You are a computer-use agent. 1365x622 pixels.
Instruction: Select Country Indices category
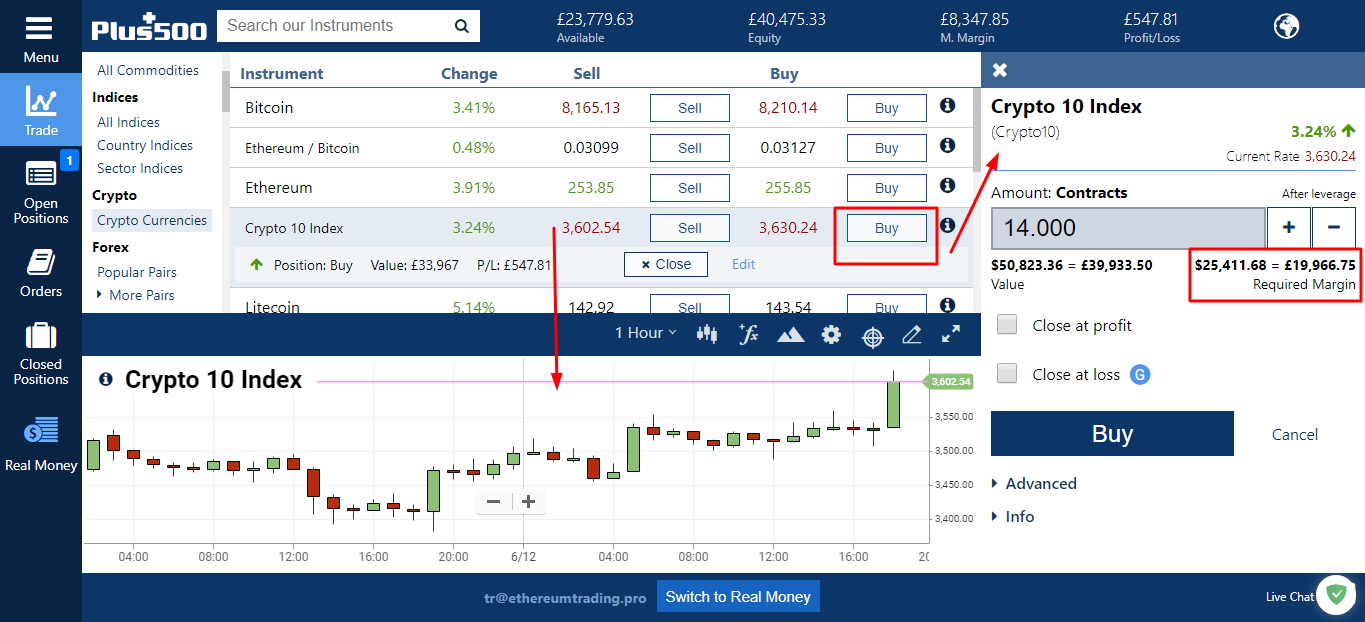145,145
